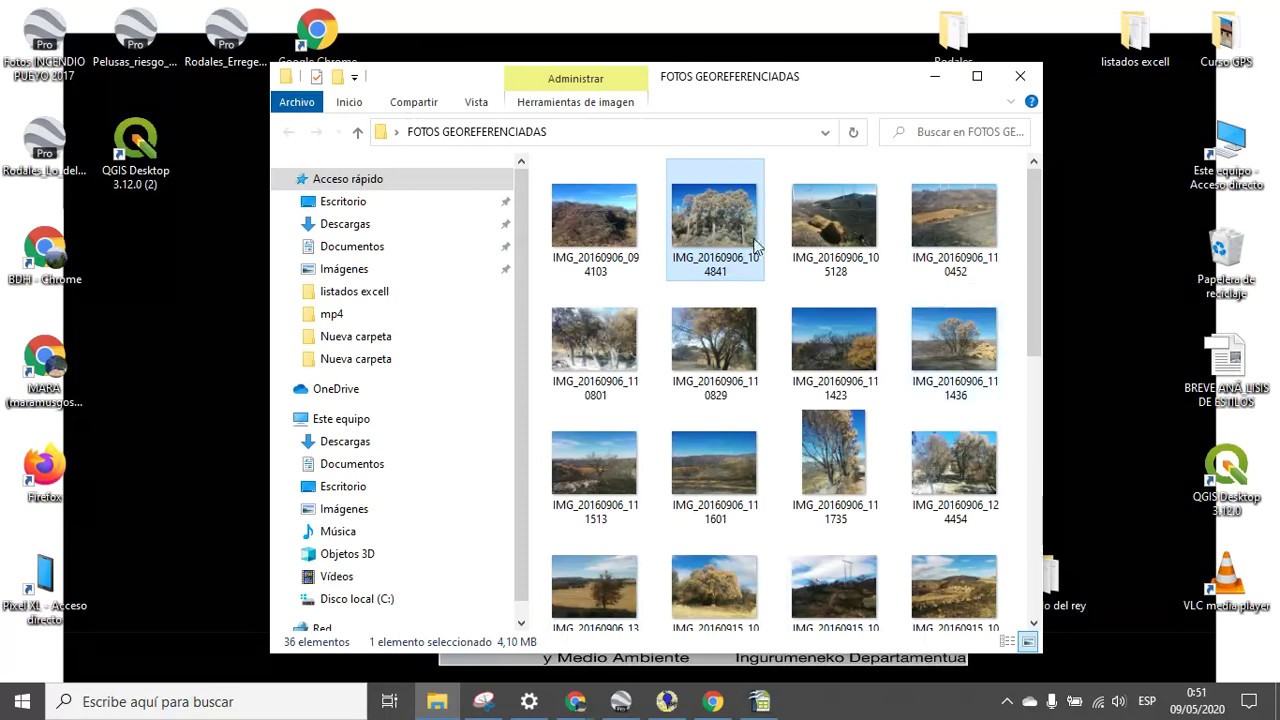Open Curso GPS desktop folder

click(x=1227, y=40)
